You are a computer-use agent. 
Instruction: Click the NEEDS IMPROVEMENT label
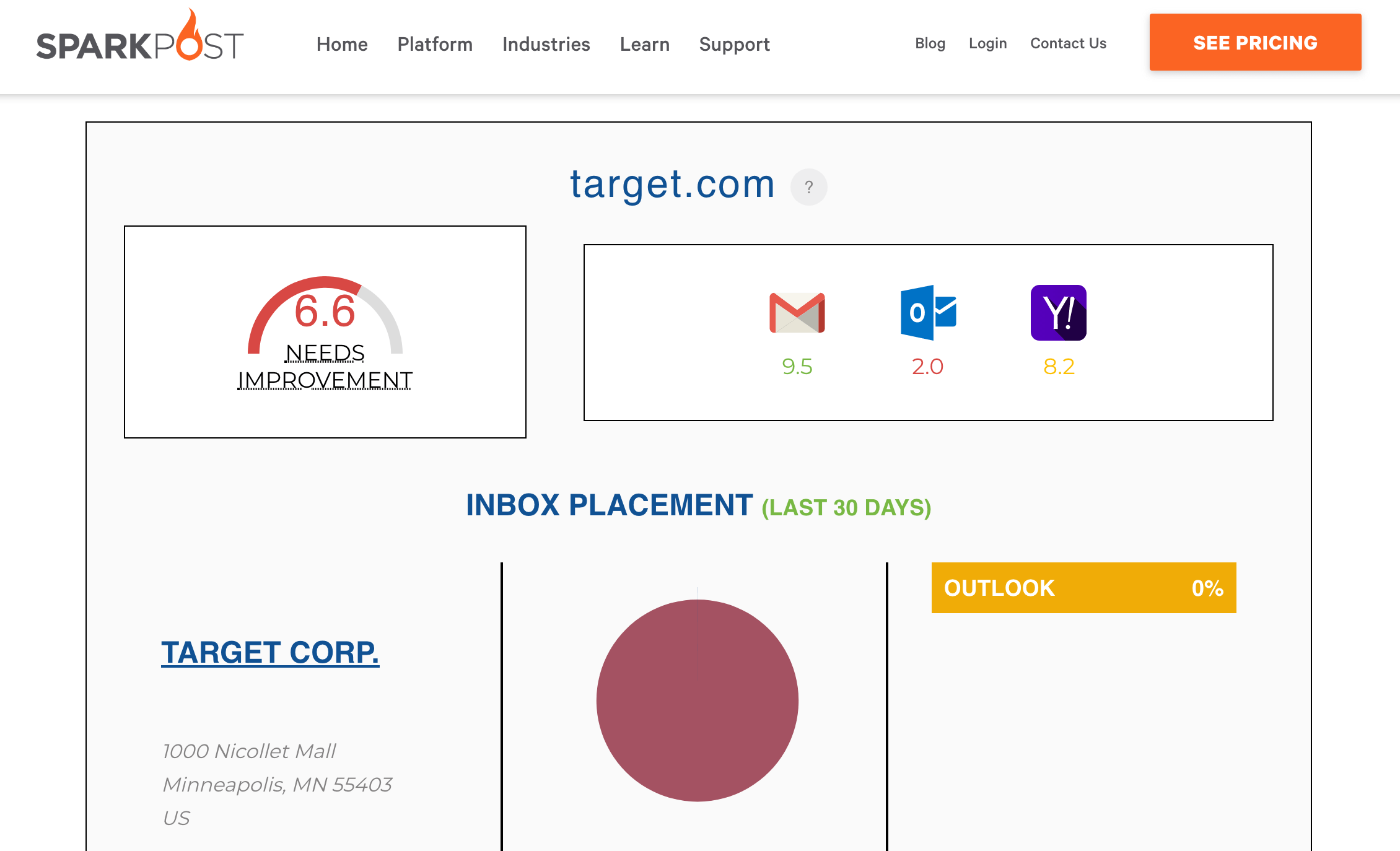tap(325, 367)
